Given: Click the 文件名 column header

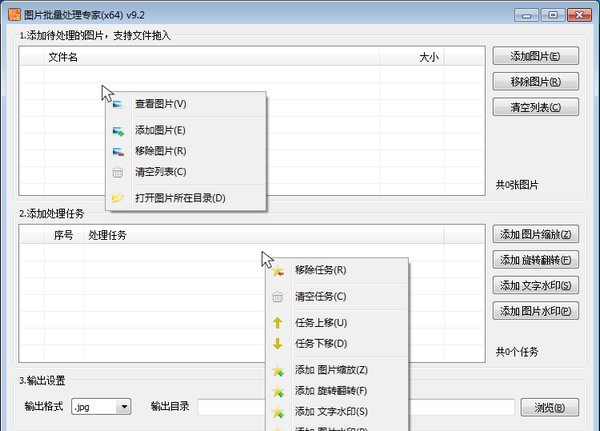Looking at the screenshot, I should pos(212,57).
